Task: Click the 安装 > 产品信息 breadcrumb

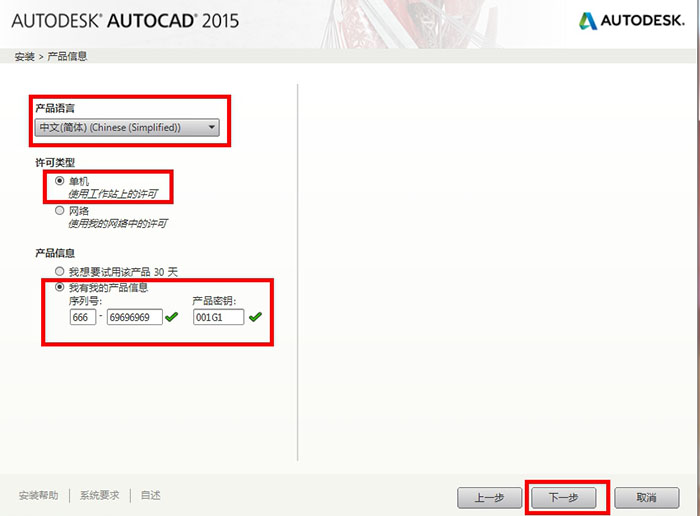Action: click(x=51, y=56)
